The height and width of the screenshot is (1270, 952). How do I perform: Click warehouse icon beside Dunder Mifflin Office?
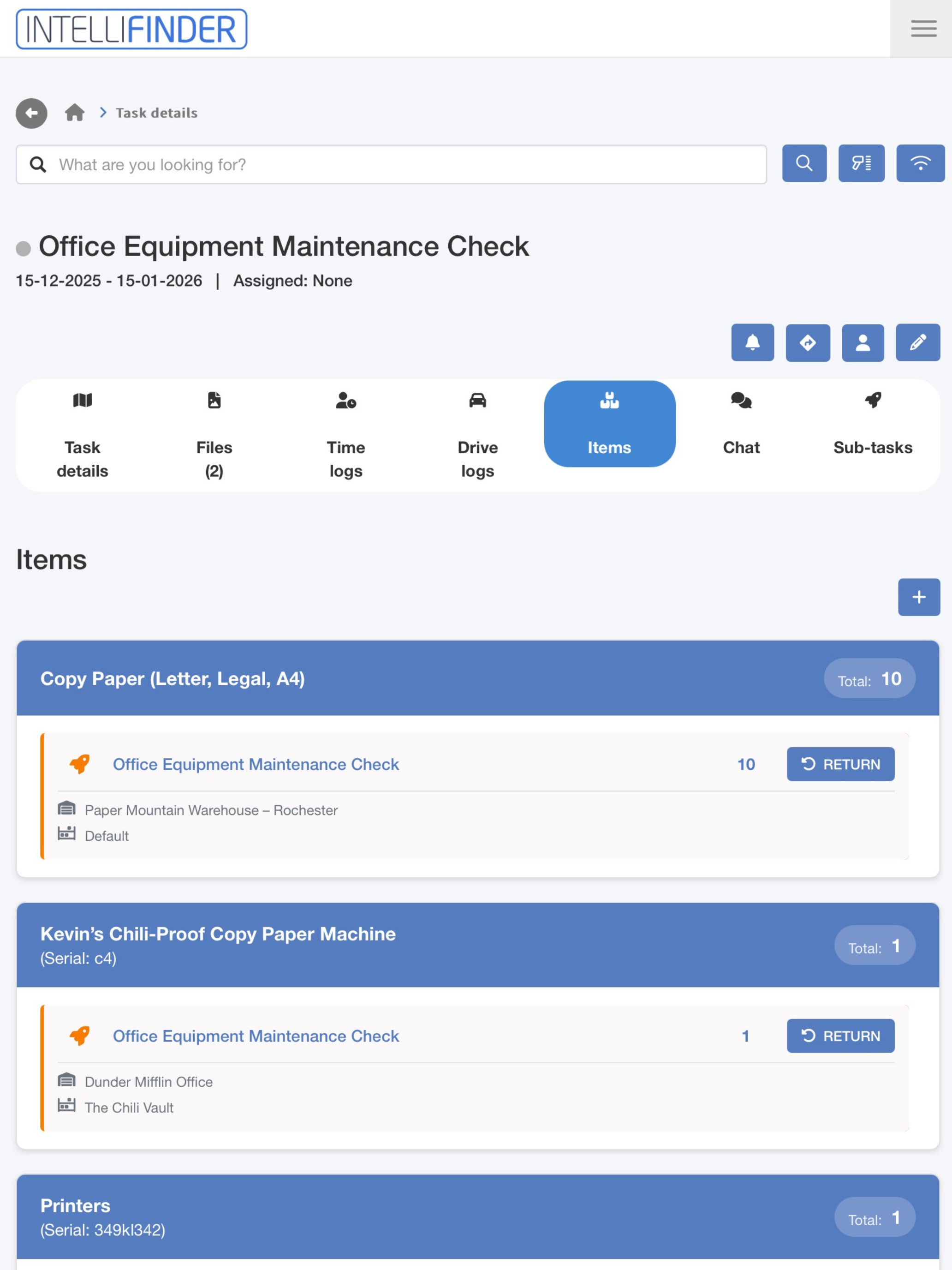[x=66, y=1080]
